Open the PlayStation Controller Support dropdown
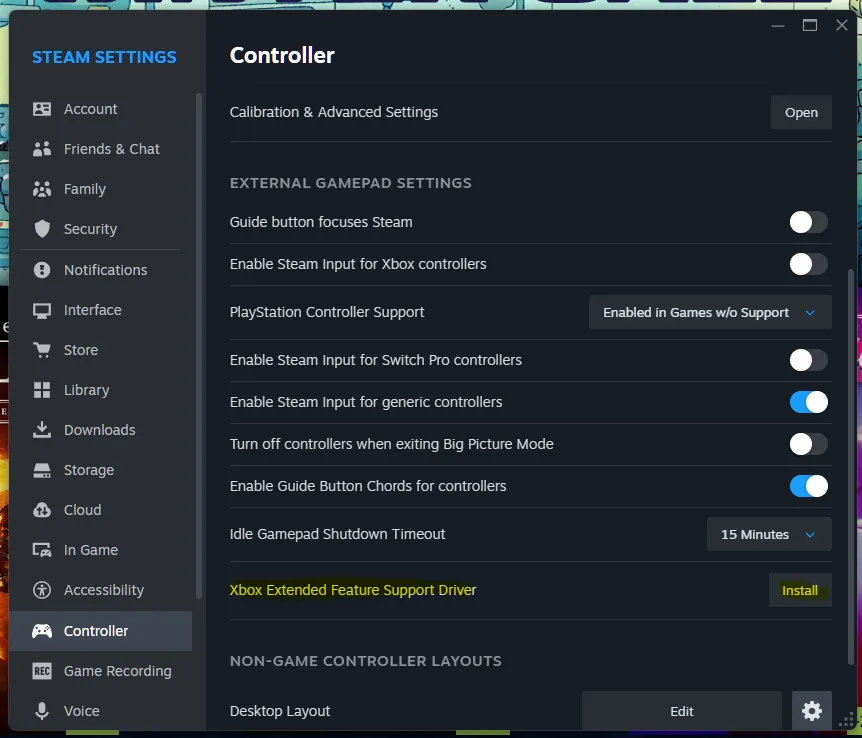 [710, 312]
